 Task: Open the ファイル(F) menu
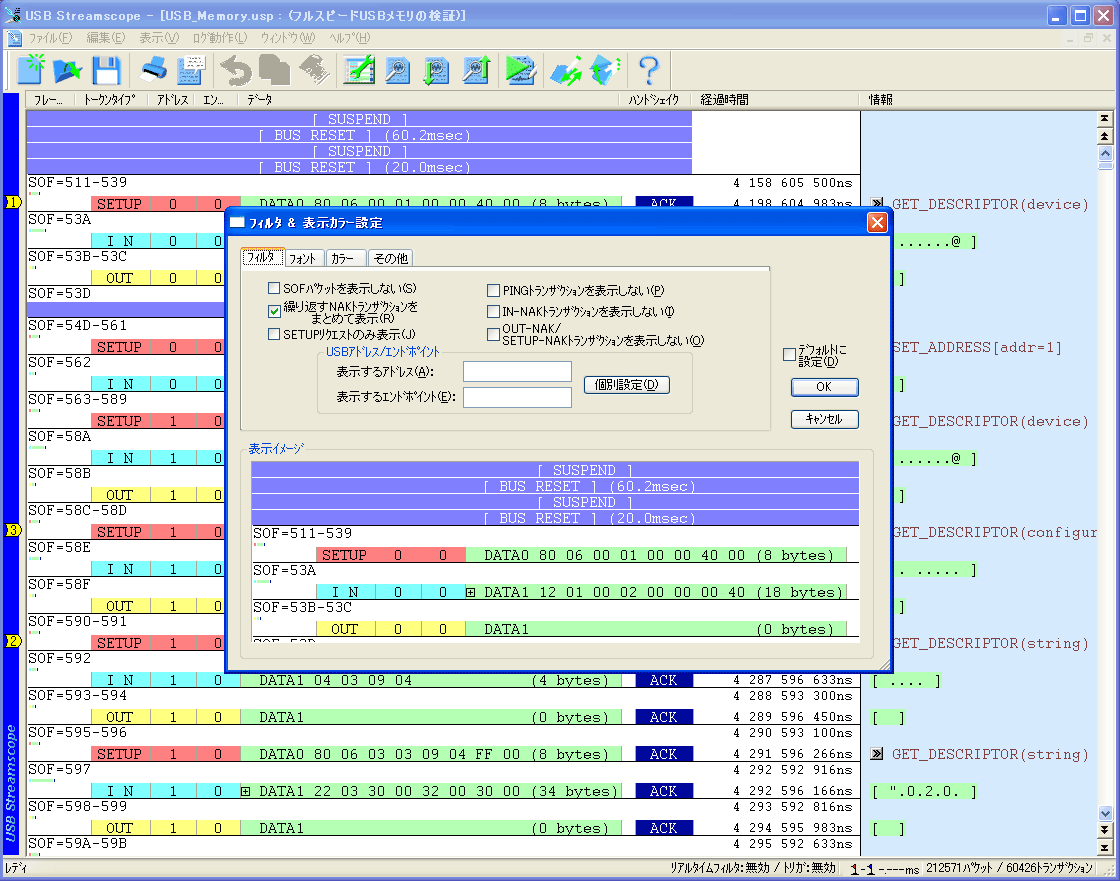50,38
